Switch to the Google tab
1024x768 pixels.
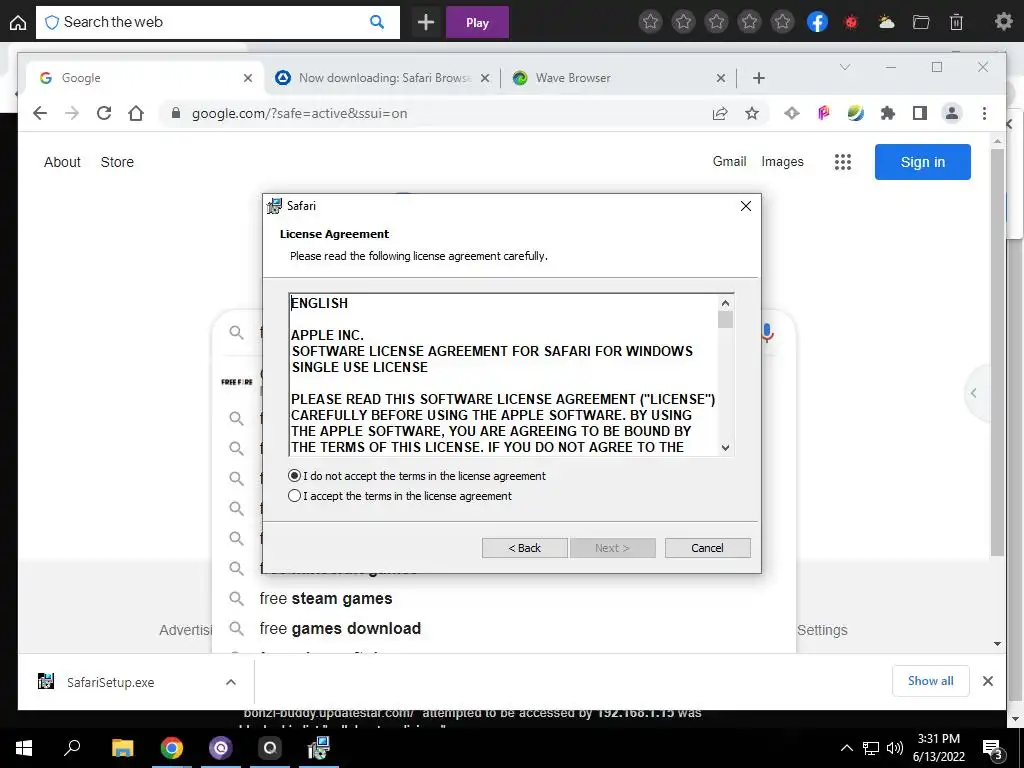pyautogui.click(x=144, y=78)
